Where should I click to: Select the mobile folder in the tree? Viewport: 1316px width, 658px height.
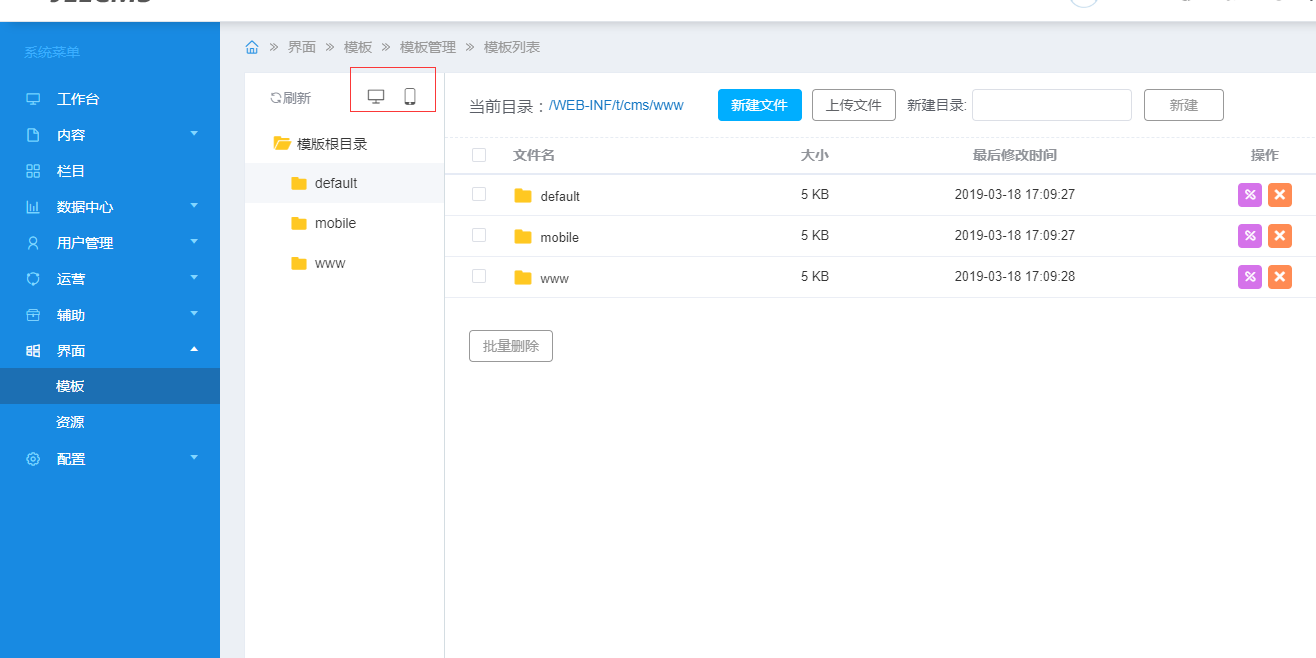click(x=335, y=223)
